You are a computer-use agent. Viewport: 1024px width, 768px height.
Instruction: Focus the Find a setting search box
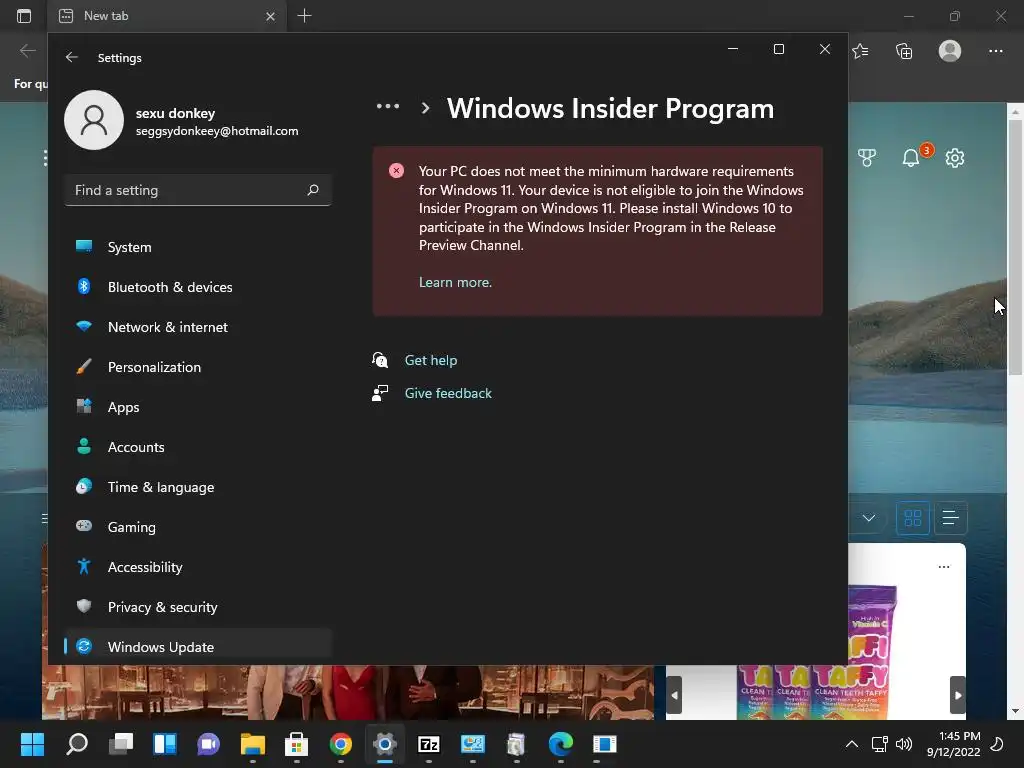198,190
